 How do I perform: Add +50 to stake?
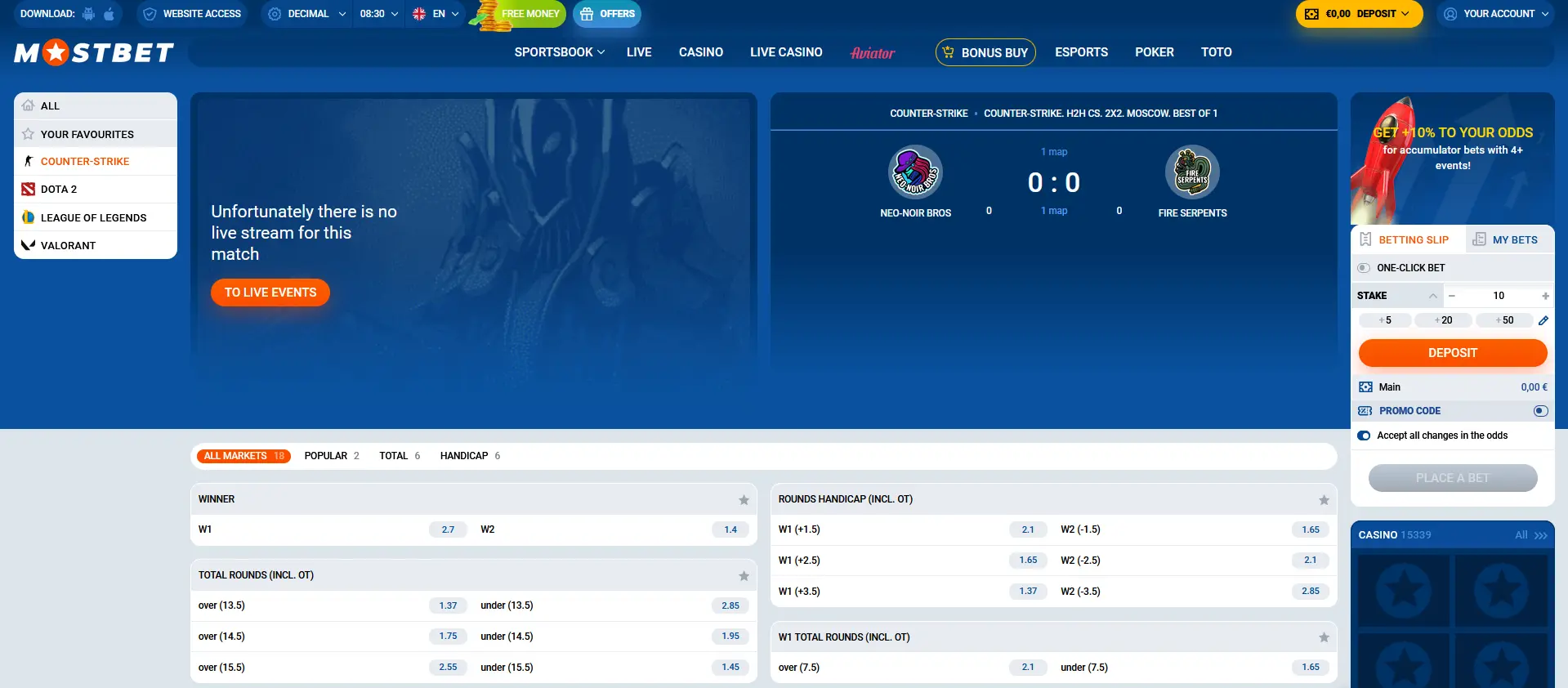(x=1504, y=320)
